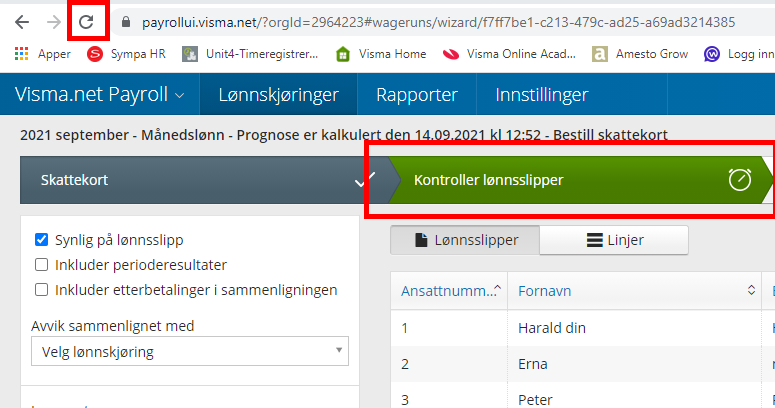Image resolution: width=775 pixels, height=408 pixels.
Task: Click the browser forward arrow
Action: [54, 22]
